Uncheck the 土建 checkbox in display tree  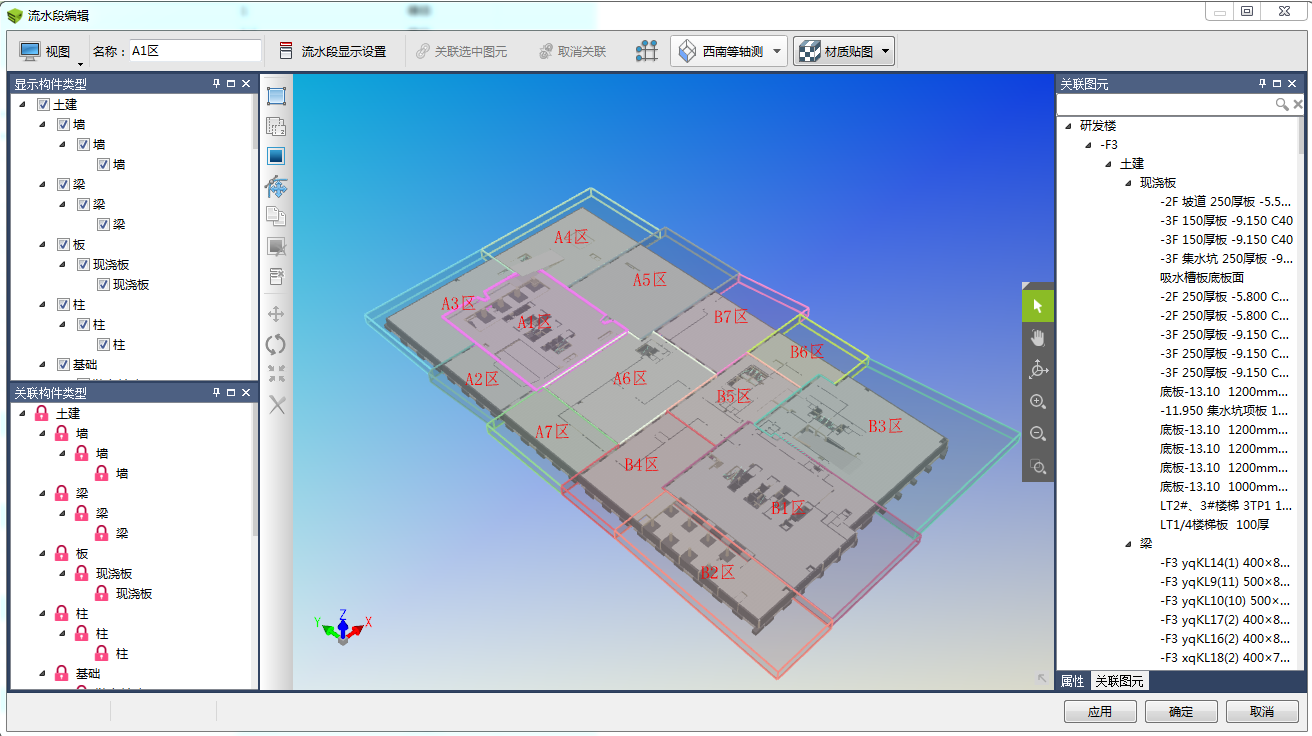coord(43,104)
